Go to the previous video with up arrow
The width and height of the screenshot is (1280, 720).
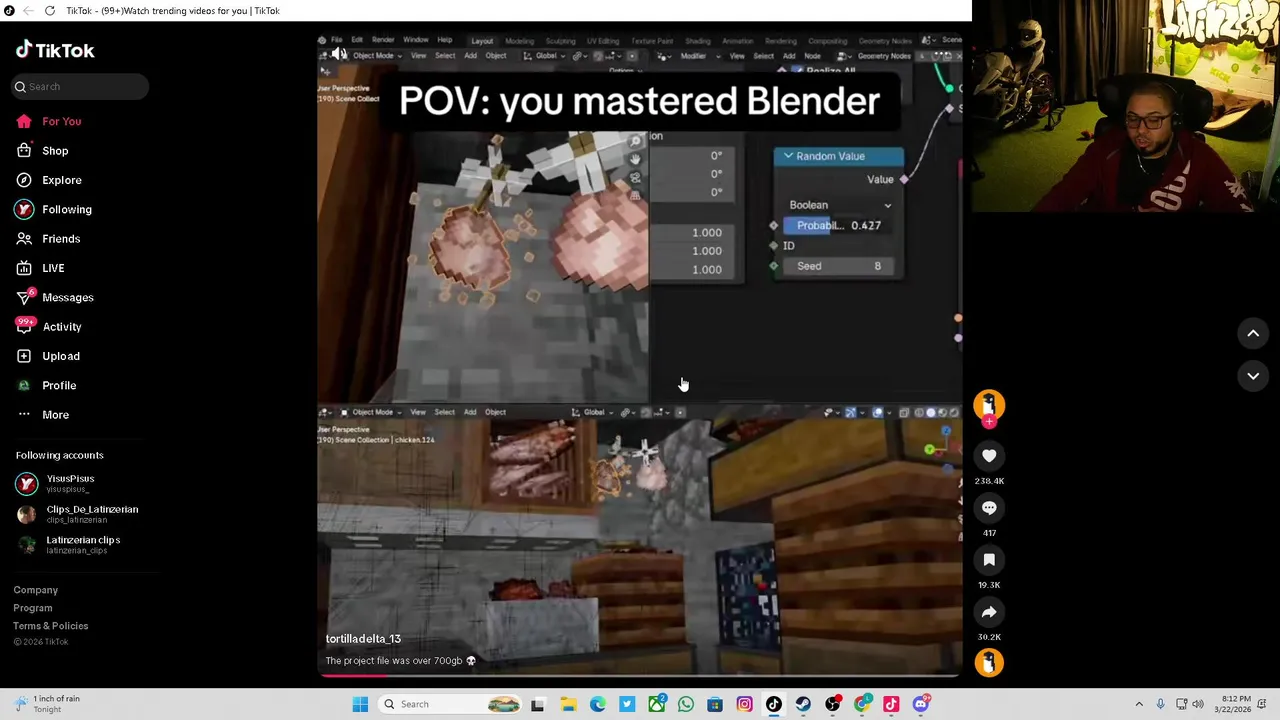click(x=1253, y=333)
